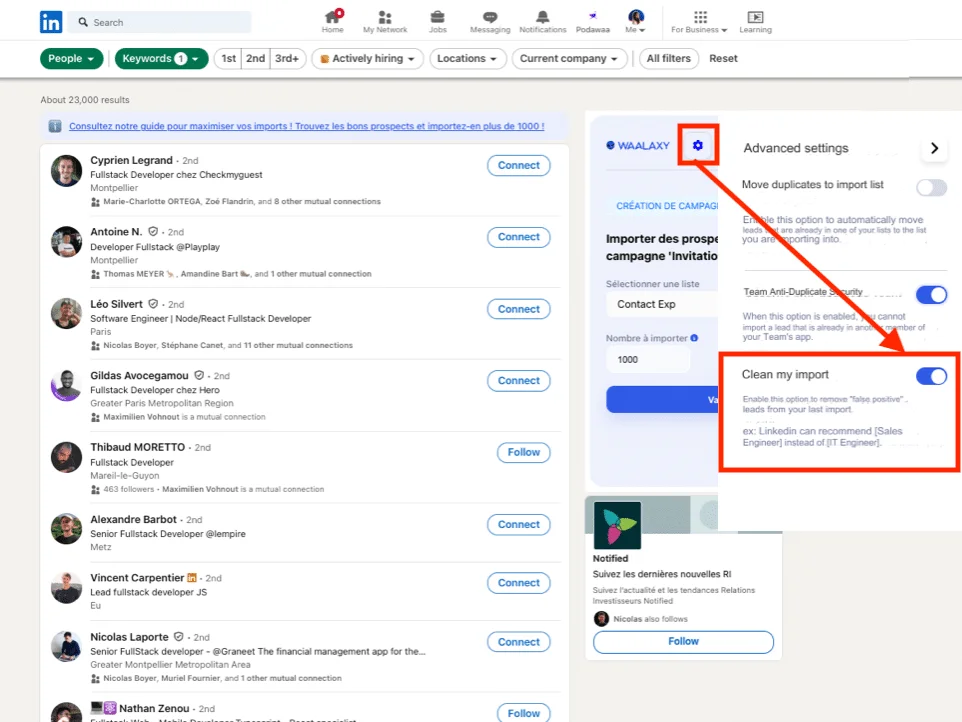Open Alexandre Barbot's profile photo
Image resolution: width=962 pixels, height=722 pixels.
click(x=66, y=529)
